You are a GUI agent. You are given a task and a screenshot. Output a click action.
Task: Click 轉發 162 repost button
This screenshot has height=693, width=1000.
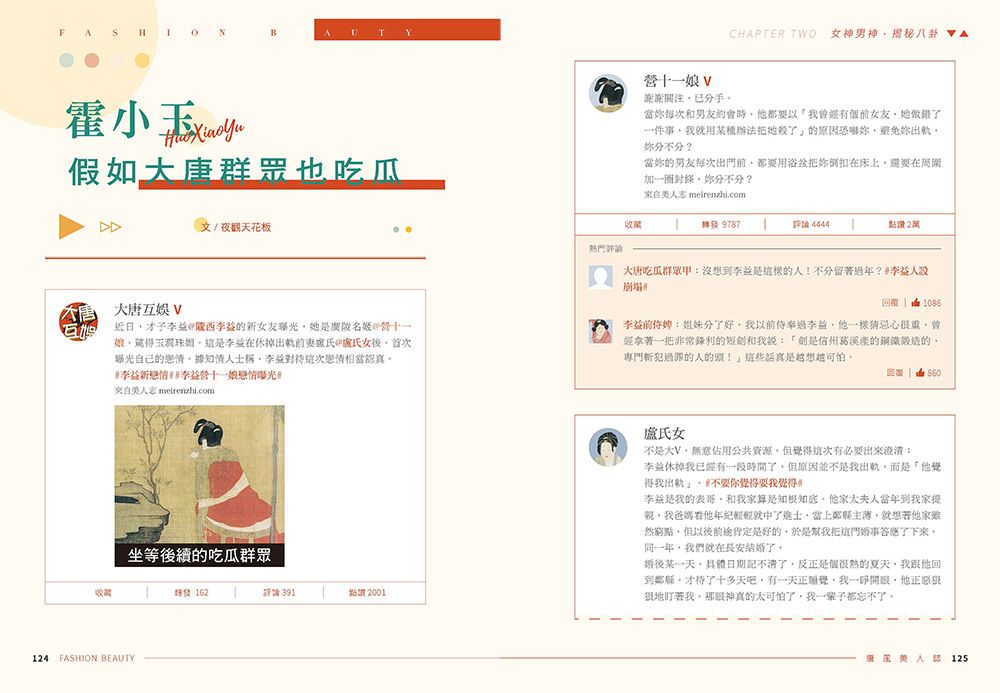point(191,592)
